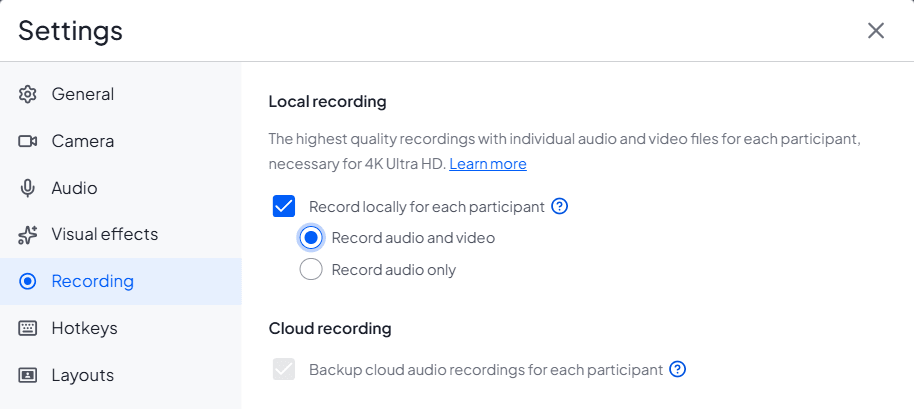Click the Settings dialog title
Screen dimensions: 914x409
pyautogui.click(x=71, y=30)
